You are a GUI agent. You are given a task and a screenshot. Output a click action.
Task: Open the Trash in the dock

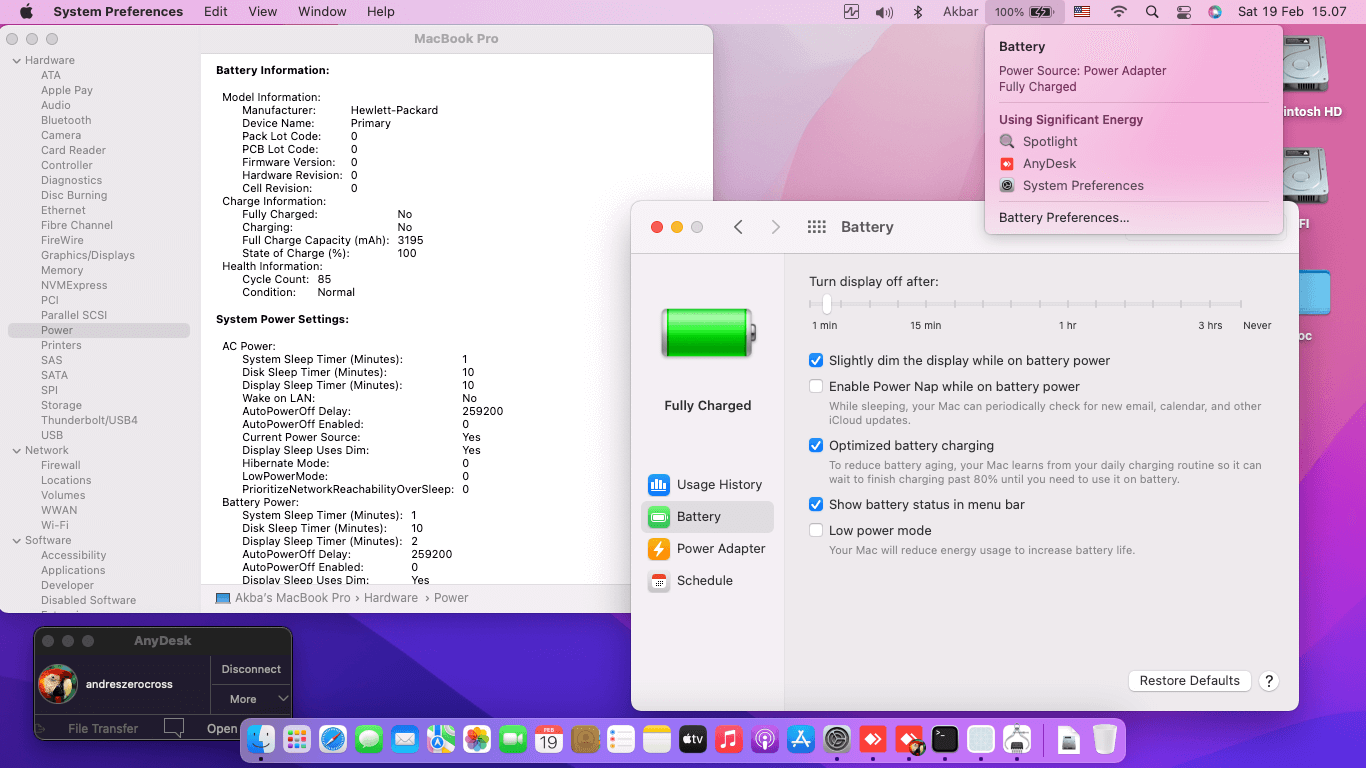(x=1104, y=739)
